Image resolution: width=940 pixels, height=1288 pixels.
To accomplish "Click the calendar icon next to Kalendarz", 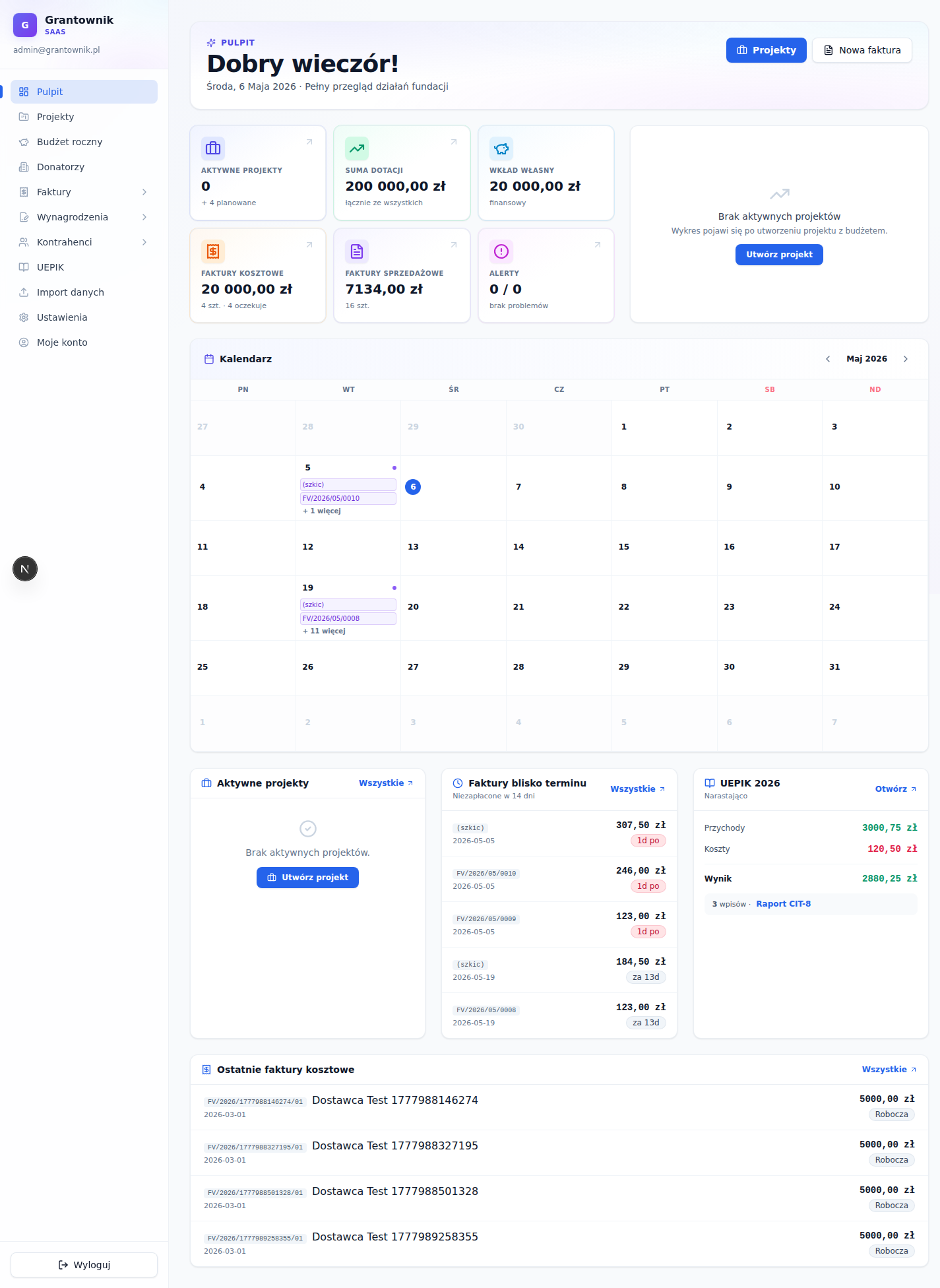I will point(209,359).
